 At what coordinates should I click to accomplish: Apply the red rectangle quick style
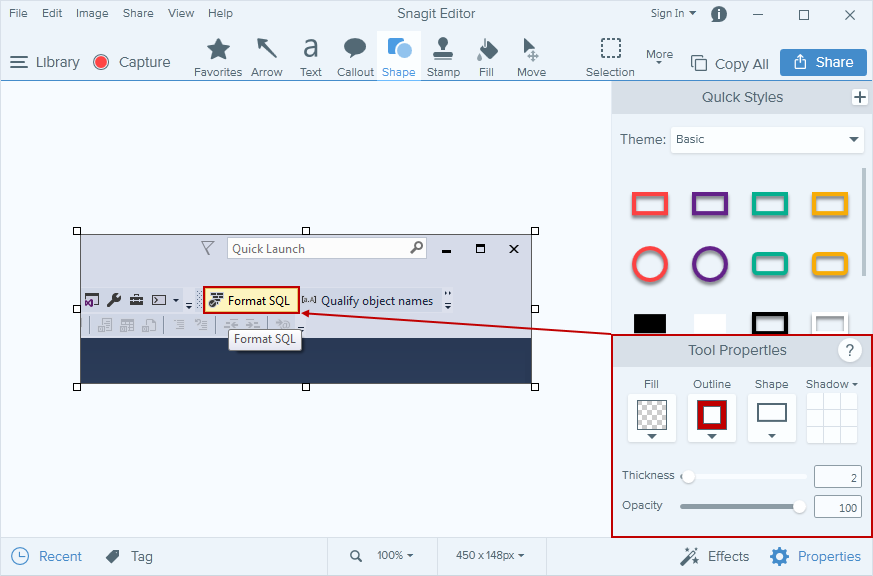coord(650,204)
